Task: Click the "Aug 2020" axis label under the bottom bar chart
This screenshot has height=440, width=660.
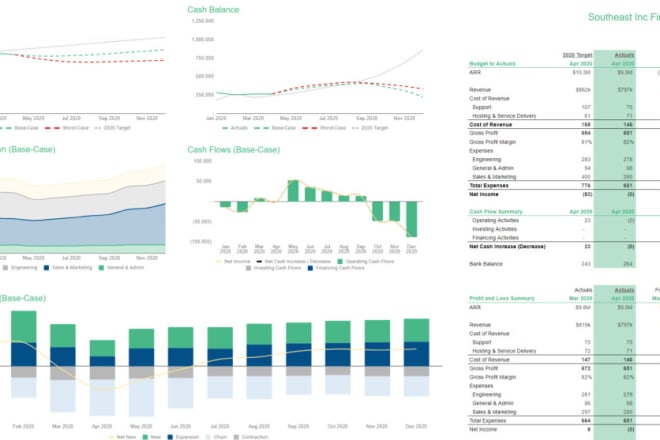Action: click(x=259, y=426)
